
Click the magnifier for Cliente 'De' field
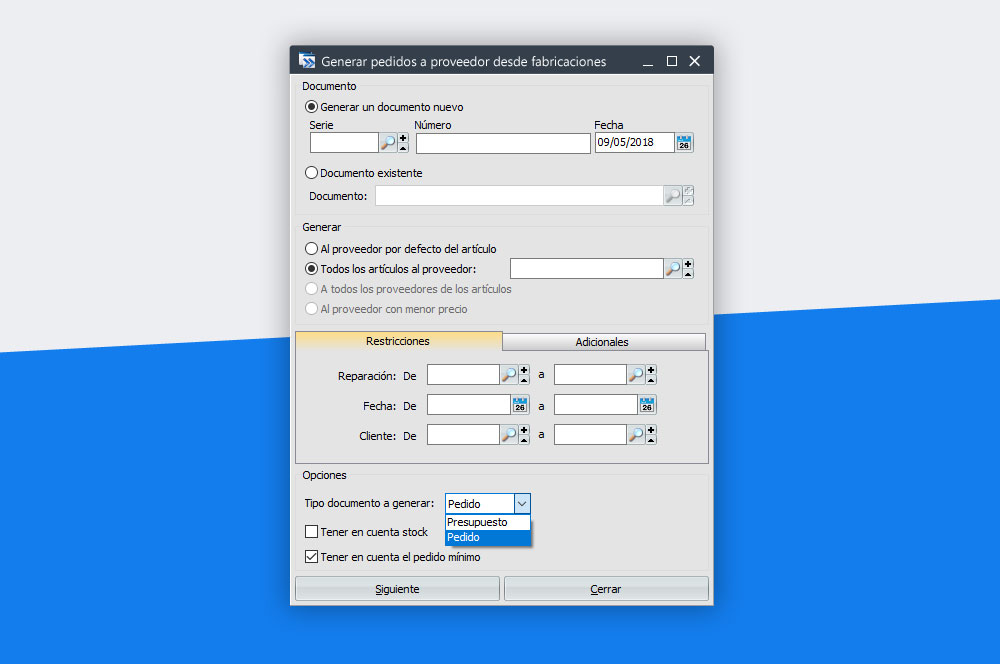coord(509,435)
